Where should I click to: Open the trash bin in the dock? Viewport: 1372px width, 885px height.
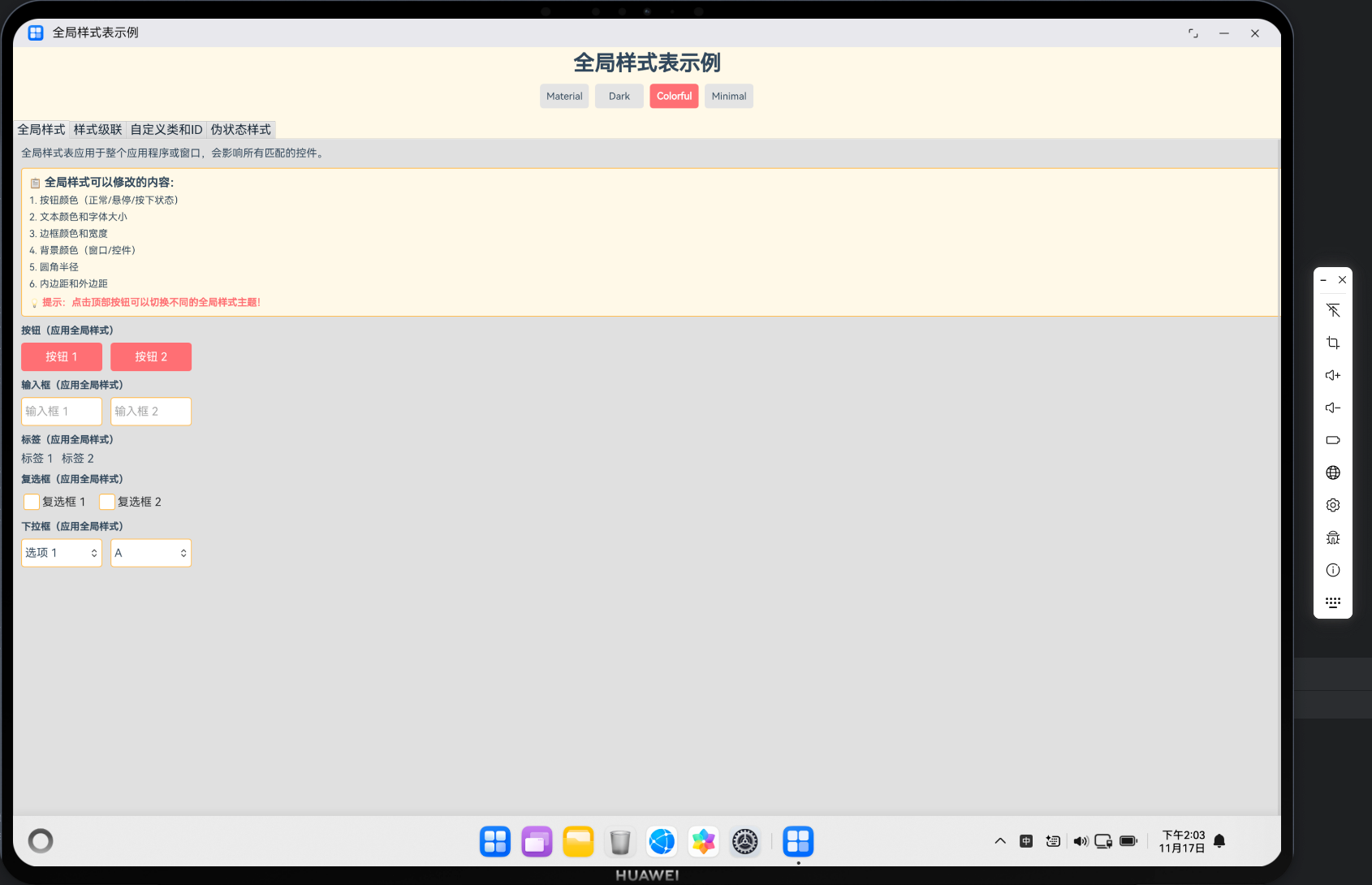pyautogui.click(x=619, y=841)
